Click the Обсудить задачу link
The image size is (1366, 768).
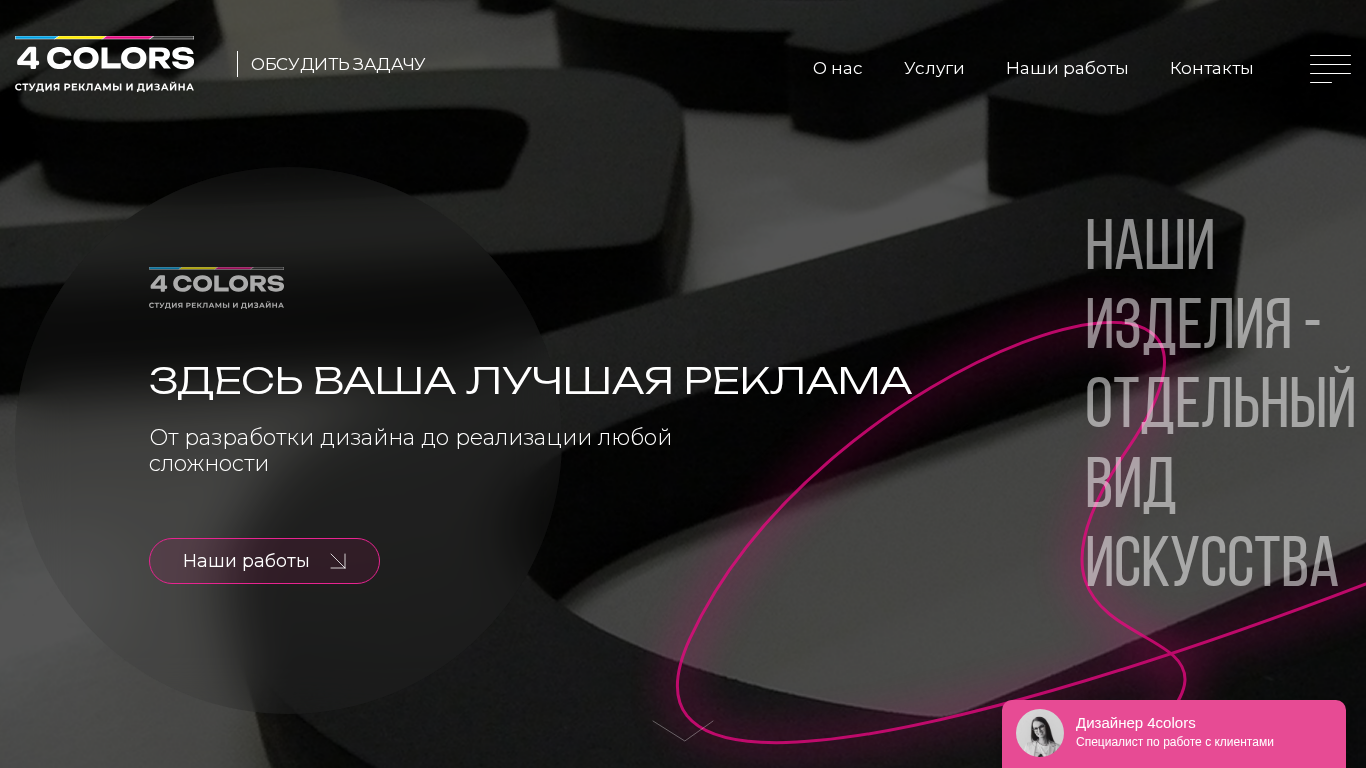click(x=338, y=64)
